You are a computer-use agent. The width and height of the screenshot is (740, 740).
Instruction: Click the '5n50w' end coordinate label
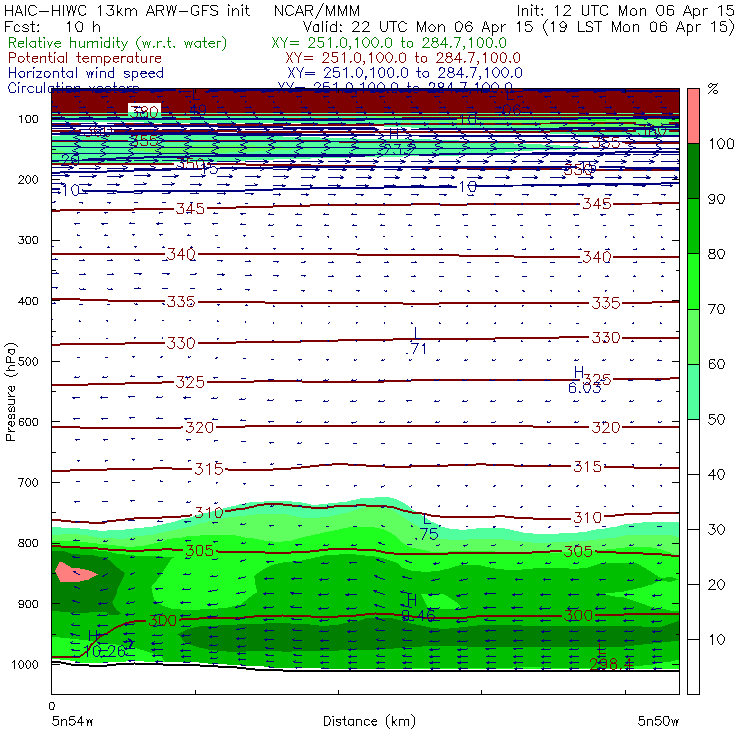[658, 721]
